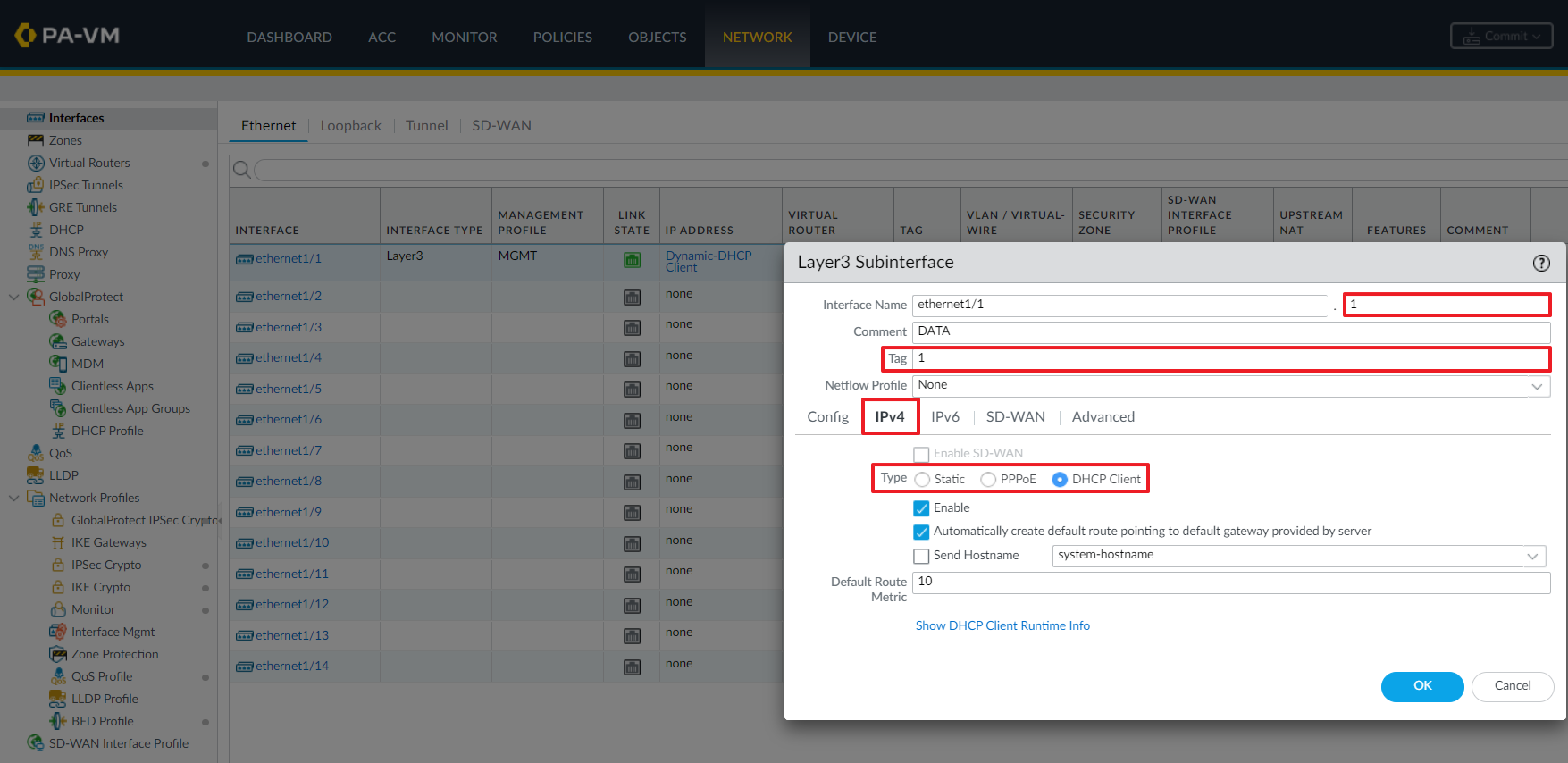The width and height of the screenshot is (1568, 763).
Task: Click the GlobalProtect globe icon
Action: pyautogui.click(x=36, y=297)
